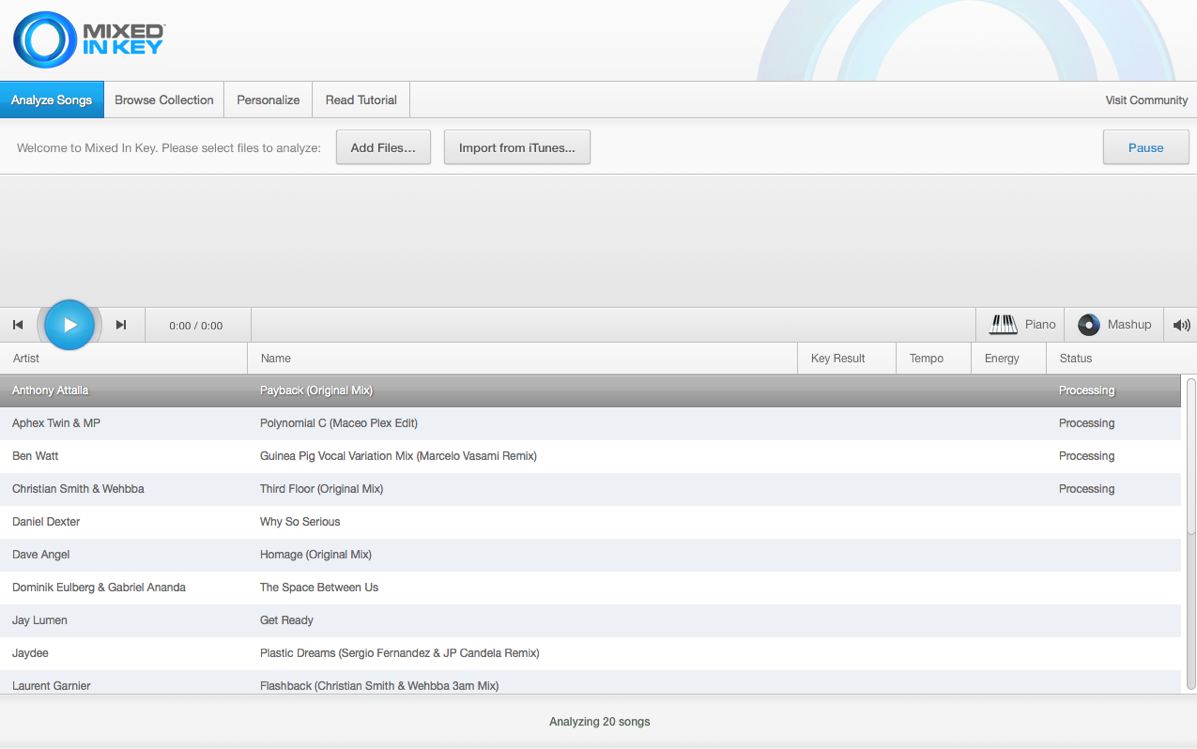Open the Personalize tab

pos(268,100)
